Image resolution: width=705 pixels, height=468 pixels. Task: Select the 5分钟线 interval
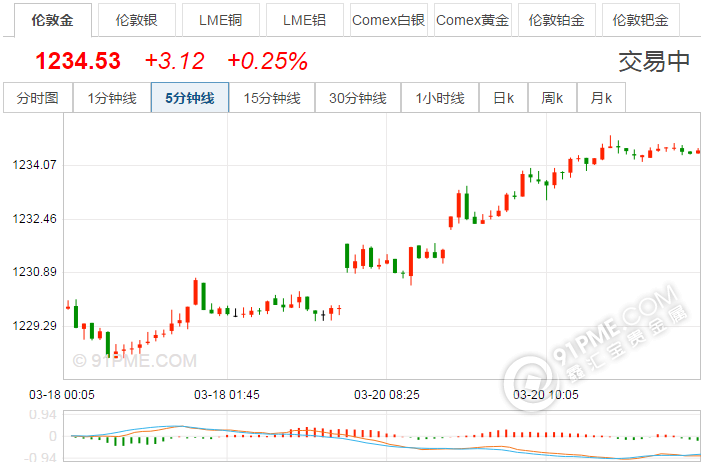pyautogui.click(x=190, y=98)
